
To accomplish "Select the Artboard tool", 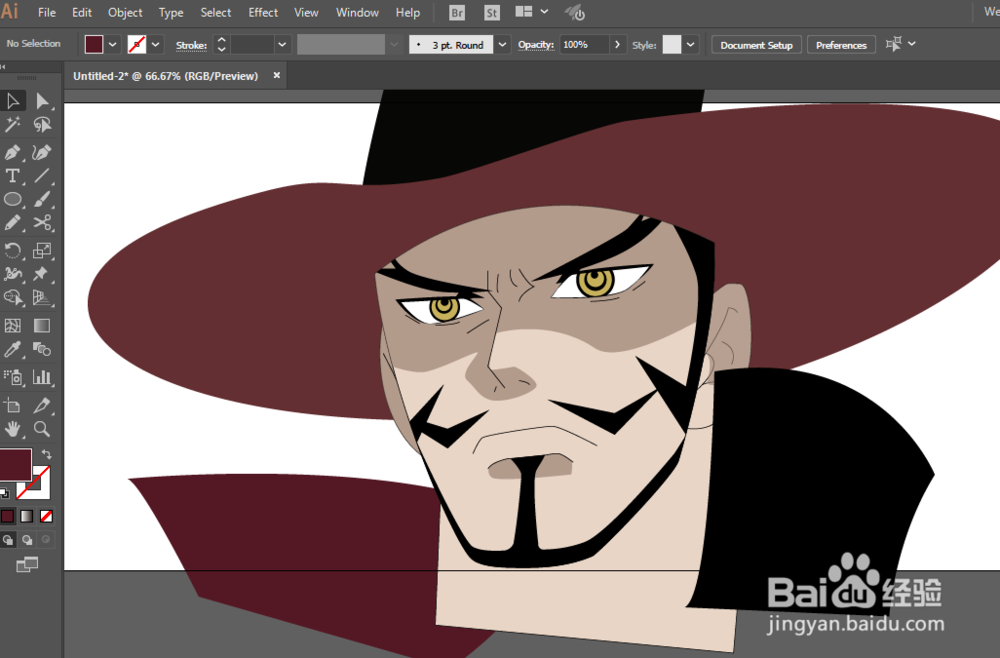I will click(x=13, y=405).
